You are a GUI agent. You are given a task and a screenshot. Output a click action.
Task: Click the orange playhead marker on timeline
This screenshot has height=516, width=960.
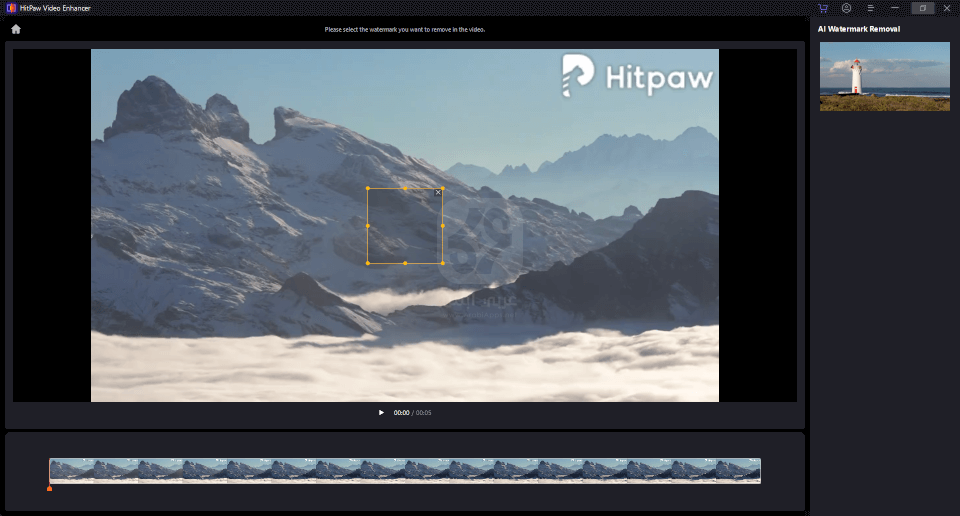point(50,488)
